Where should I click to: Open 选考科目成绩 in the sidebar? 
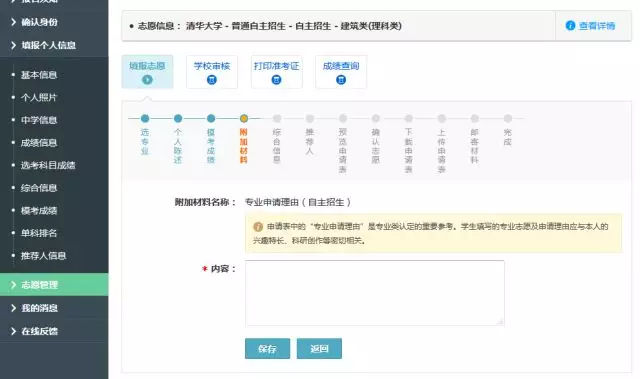pos(48,165)
